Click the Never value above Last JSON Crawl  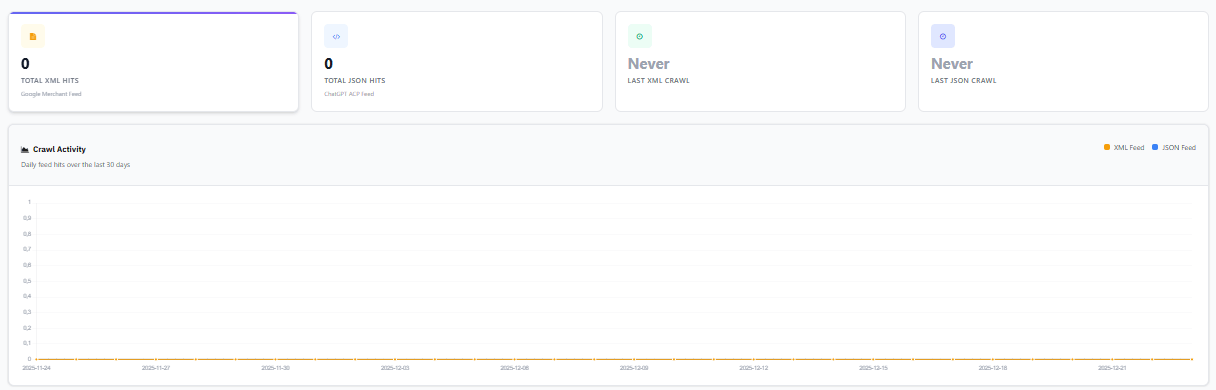point(952,64)
